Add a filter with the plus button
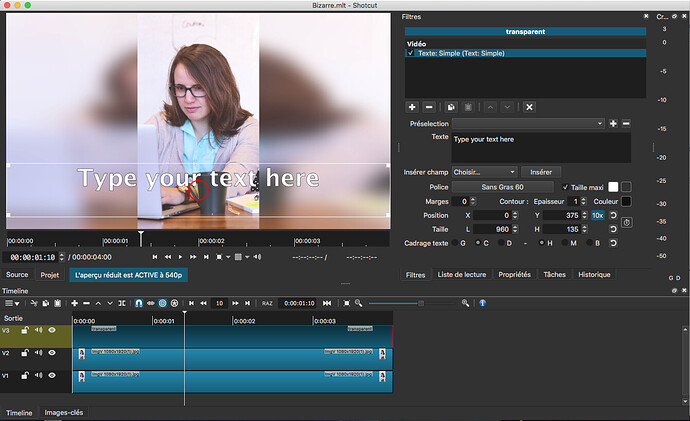This screenshot has height=421, width=690. [412, 107]
